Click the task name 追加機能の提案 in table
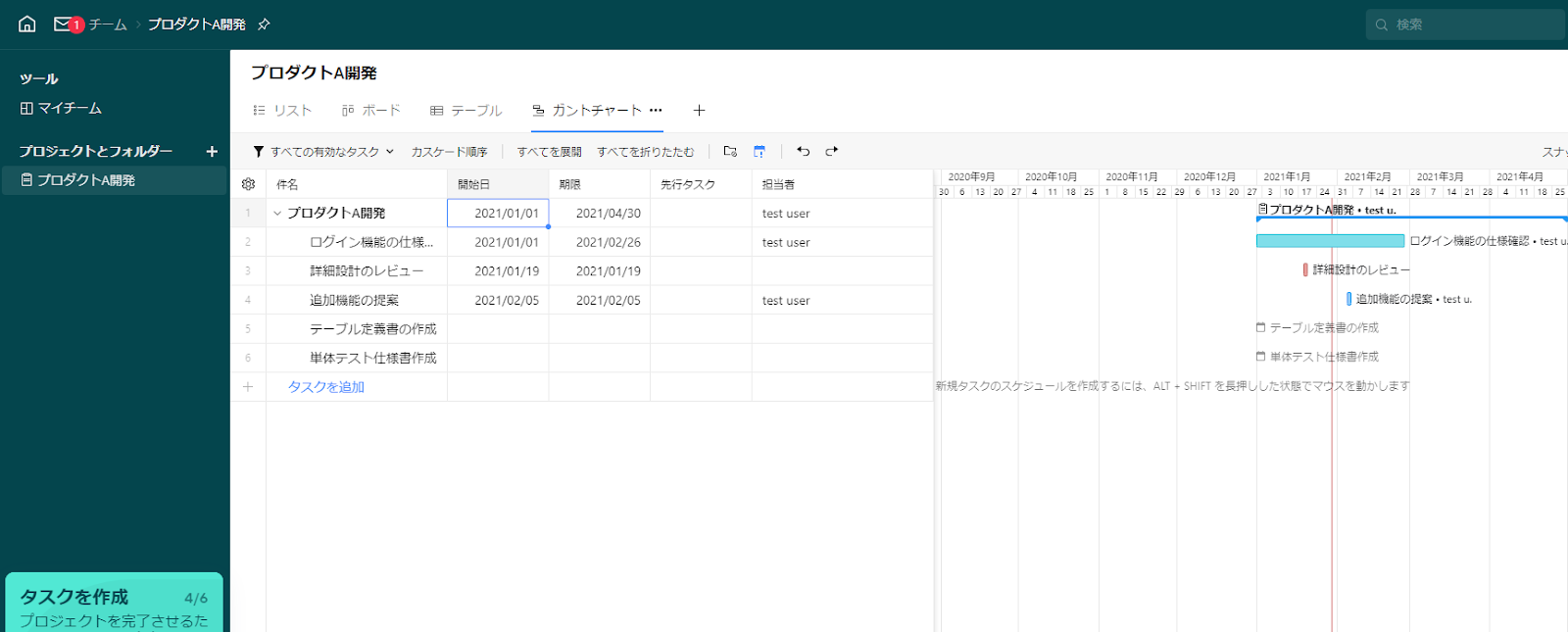 [354, 301]
